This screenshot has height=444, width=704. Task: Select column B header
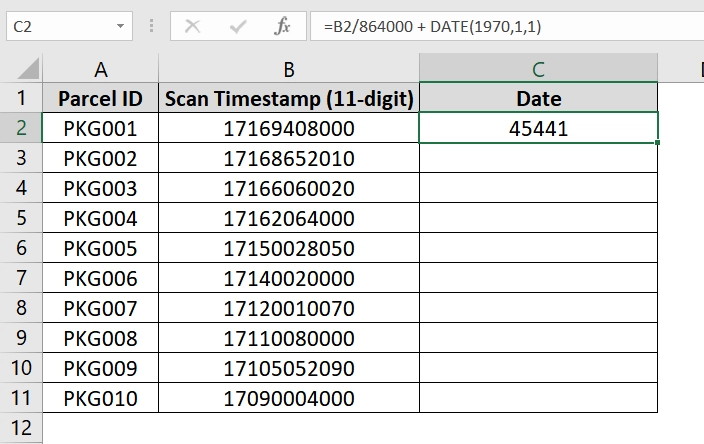click(x=289, y=69)
